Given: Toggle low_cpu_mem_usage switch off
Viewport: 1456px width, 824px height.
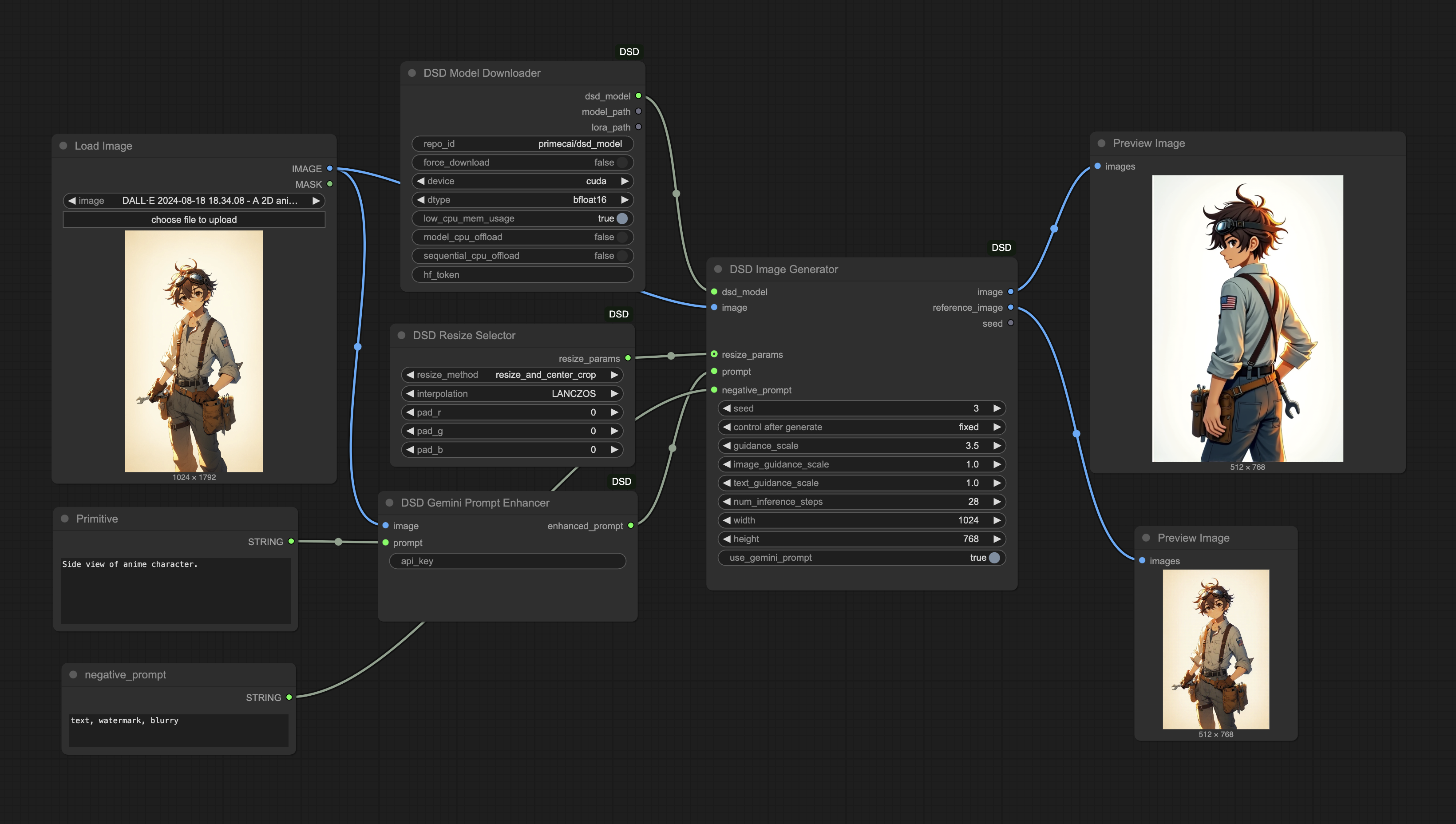Looking at the screenshot, I should [x=622, y=218].
